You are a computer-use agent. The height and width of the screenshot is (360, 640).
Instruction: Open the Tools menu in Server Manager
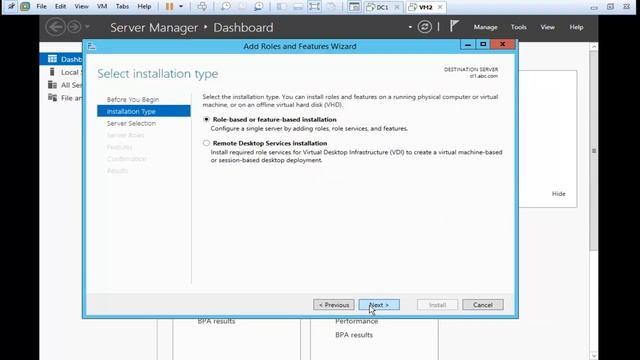518,27
